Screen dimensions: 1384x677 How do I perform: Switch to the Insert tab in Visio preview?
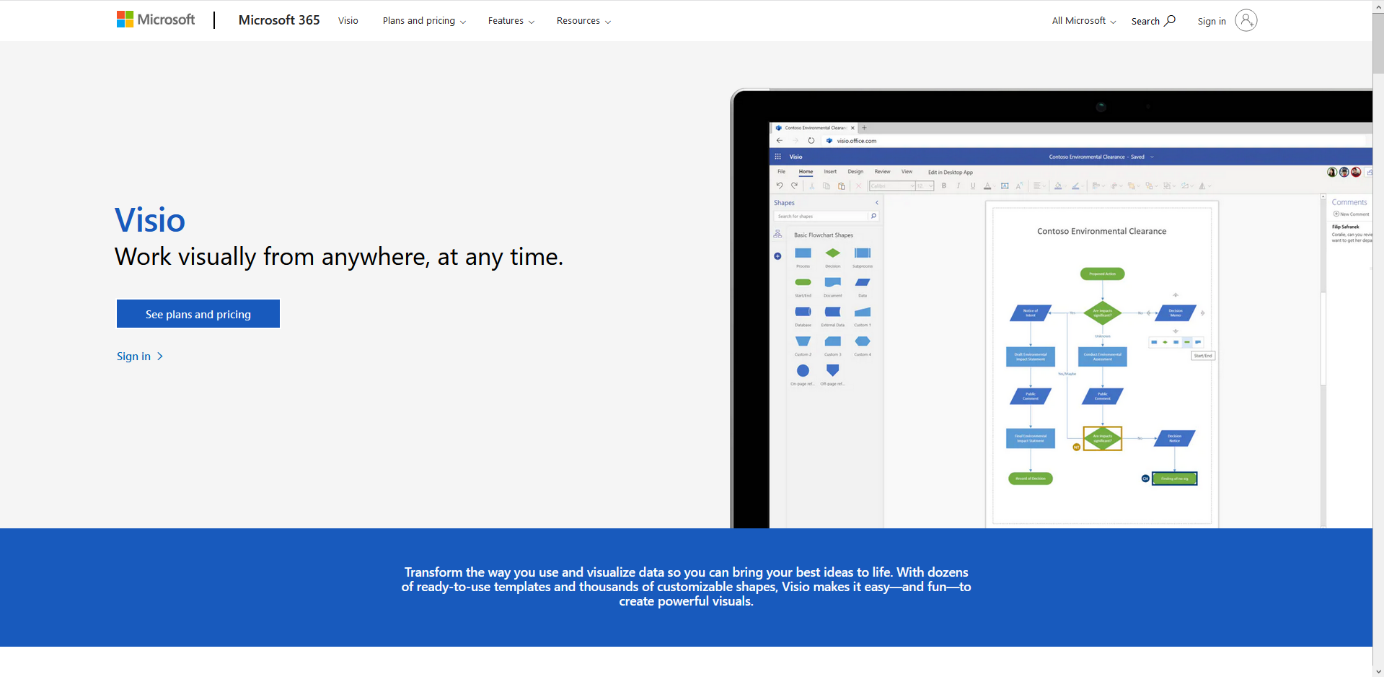point(830,172)
